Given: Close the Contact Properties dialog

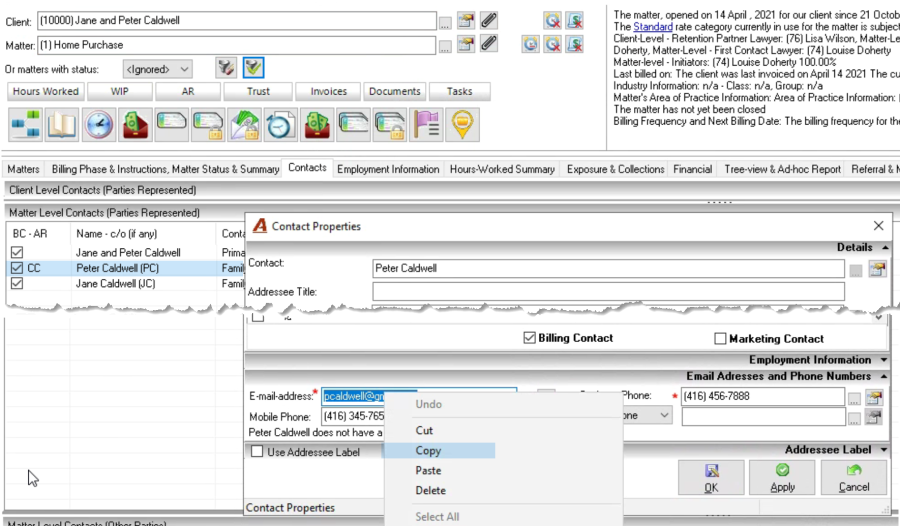Looking at the screenshot, I should click(878, 226).
